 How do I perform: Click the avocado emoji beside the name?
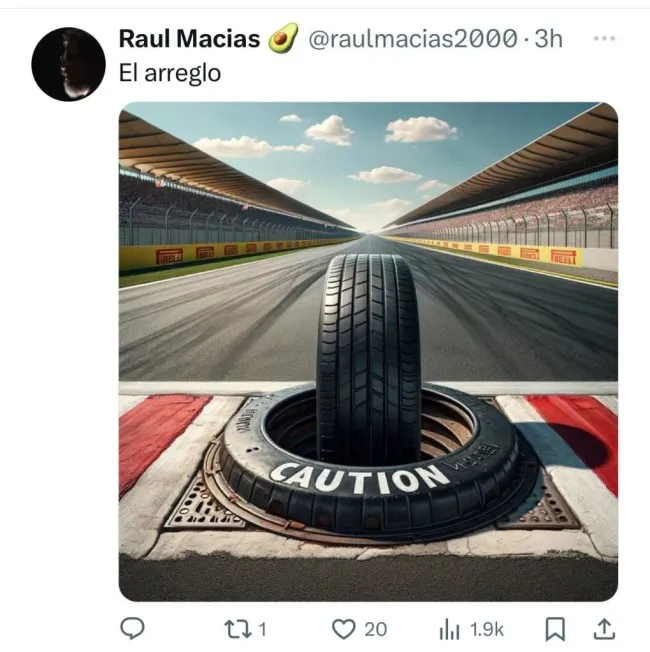tap(283, 39)
